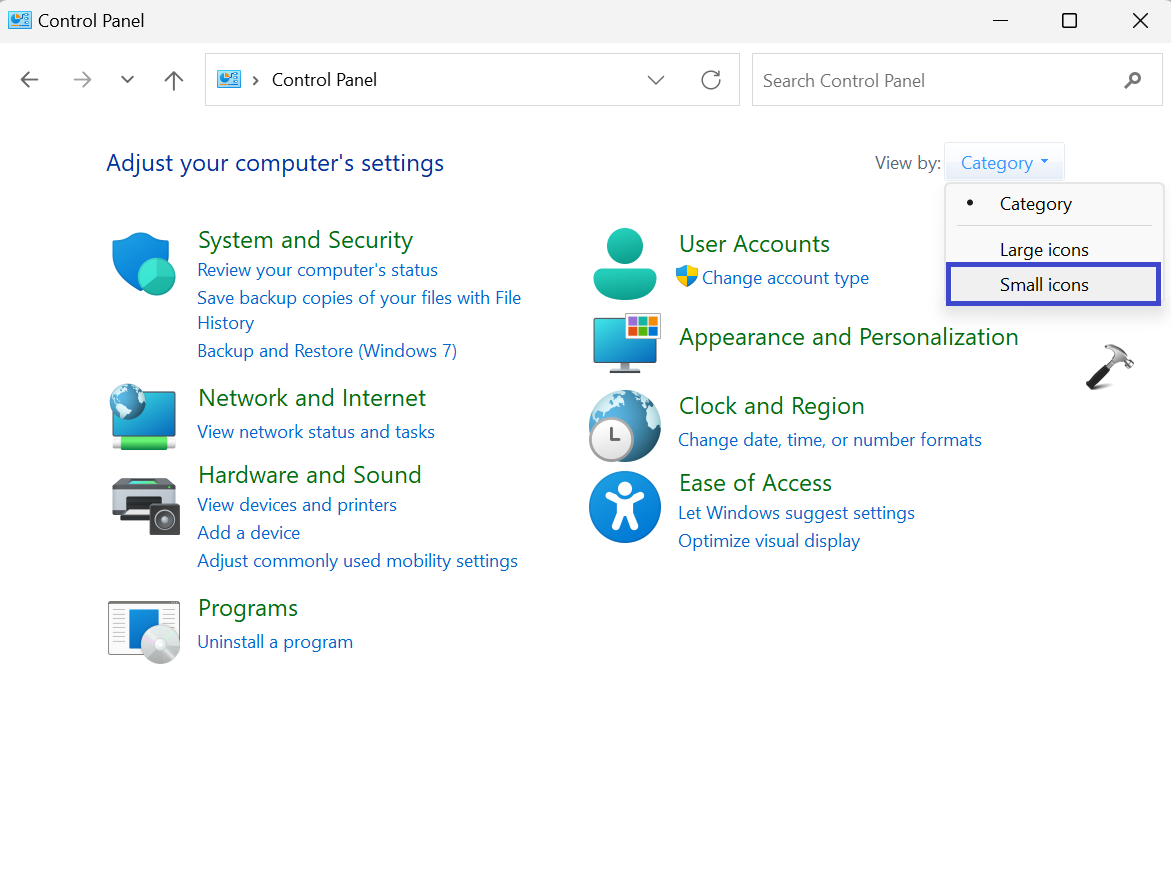The height and width of the screenshot is (870, 1171).
Task: Click the Search Control Panel field
Action: tap(935, 80)
